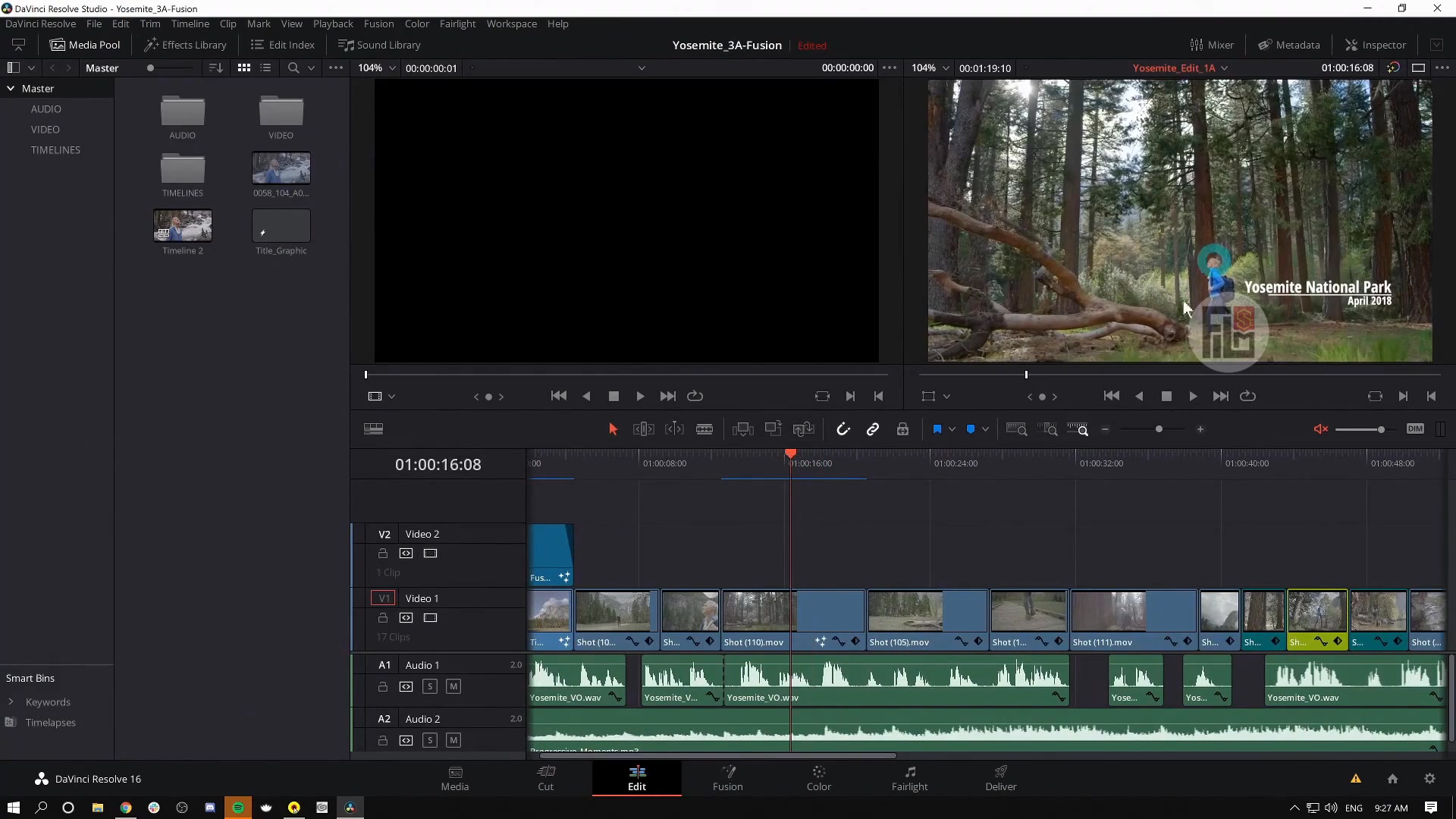Select Shot (105).mov clip on timeline

[927, 620]
